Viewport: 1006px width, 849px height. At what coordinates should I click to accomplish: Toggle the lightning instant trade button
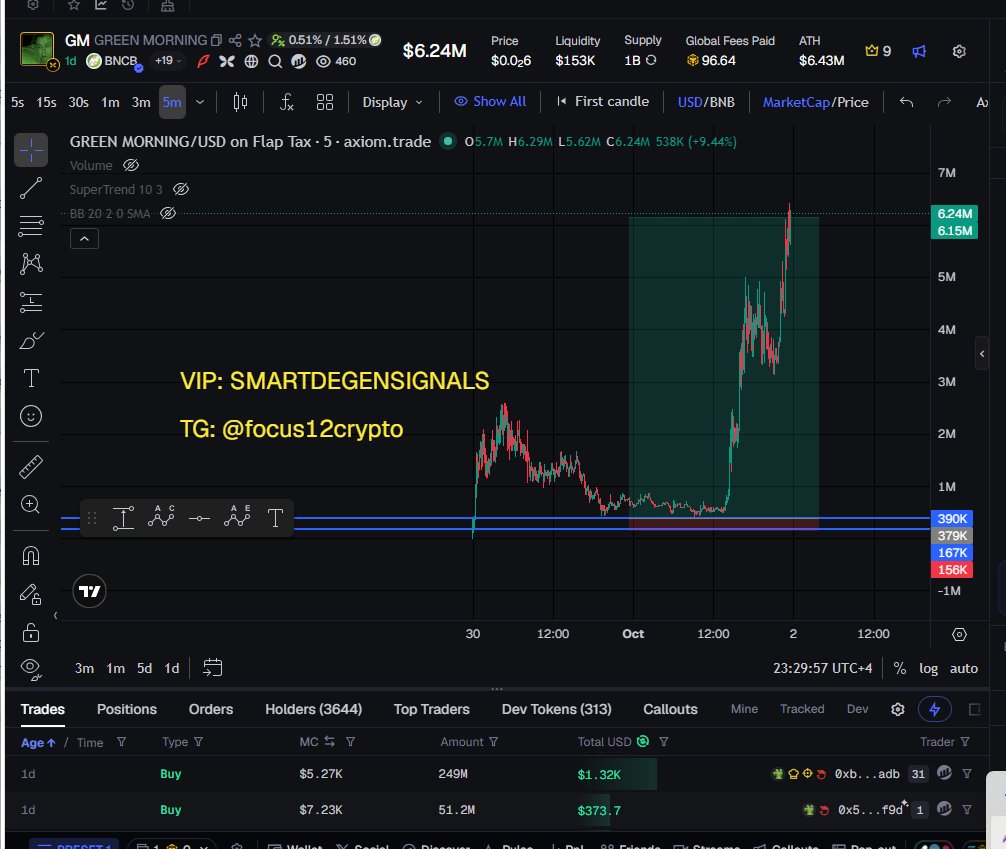(935, 709)
